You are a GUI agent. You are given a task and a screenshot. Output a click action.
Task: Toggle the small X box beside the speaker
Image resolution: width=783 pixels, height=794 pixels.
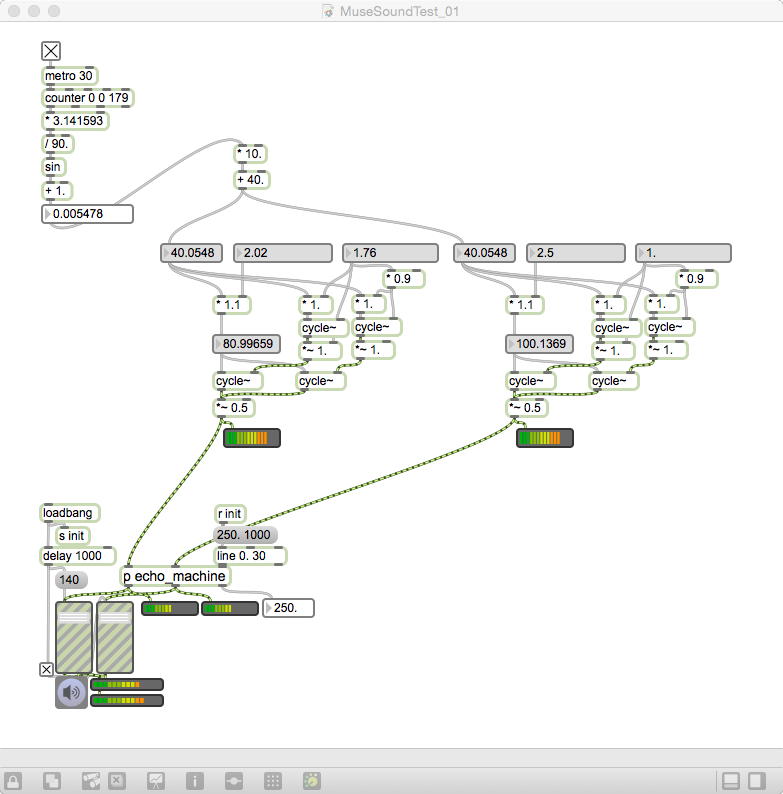(46, 669)
